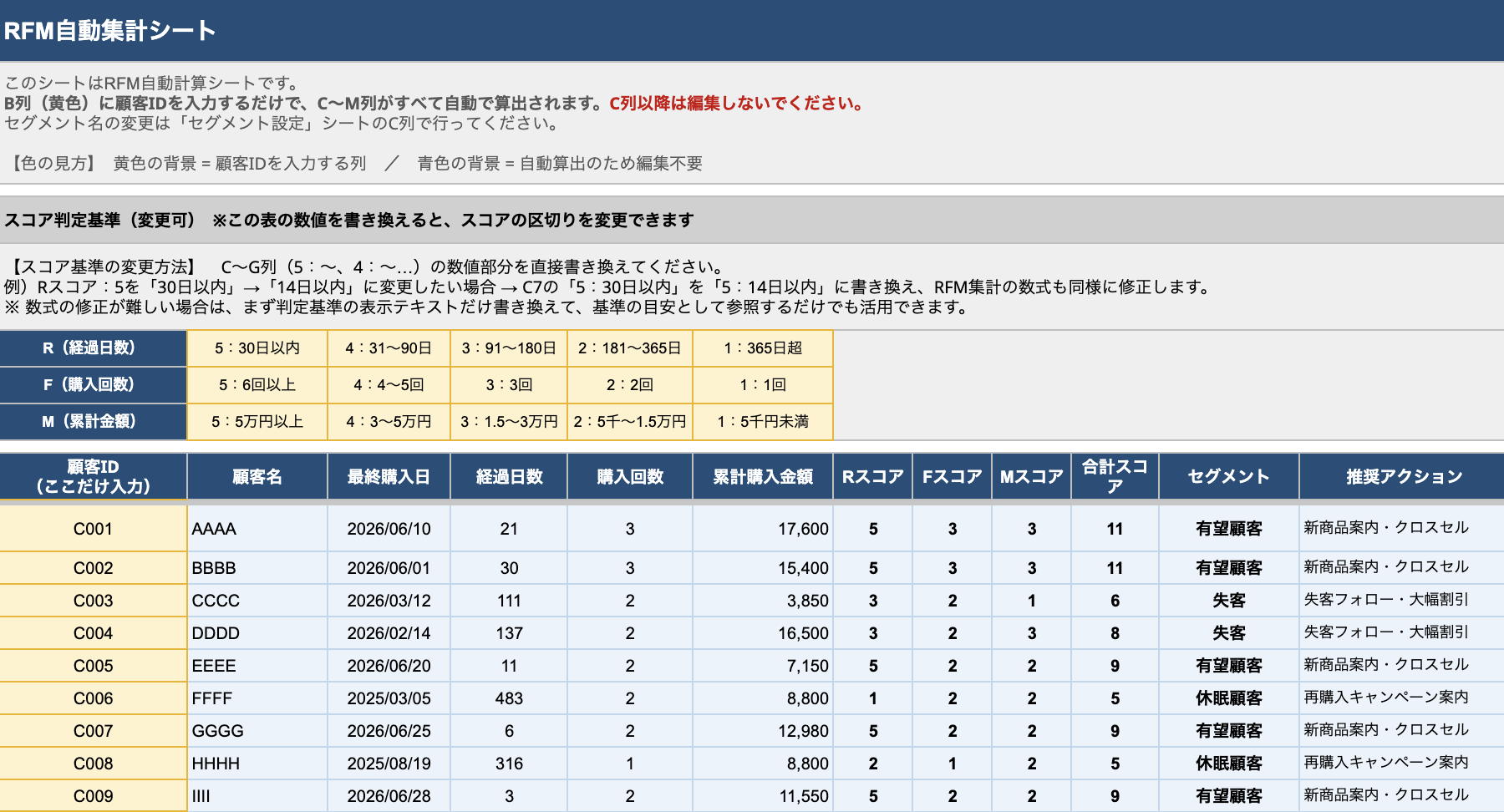Select the 2：181〜365日 criteria cell

(x=630, y=348)
